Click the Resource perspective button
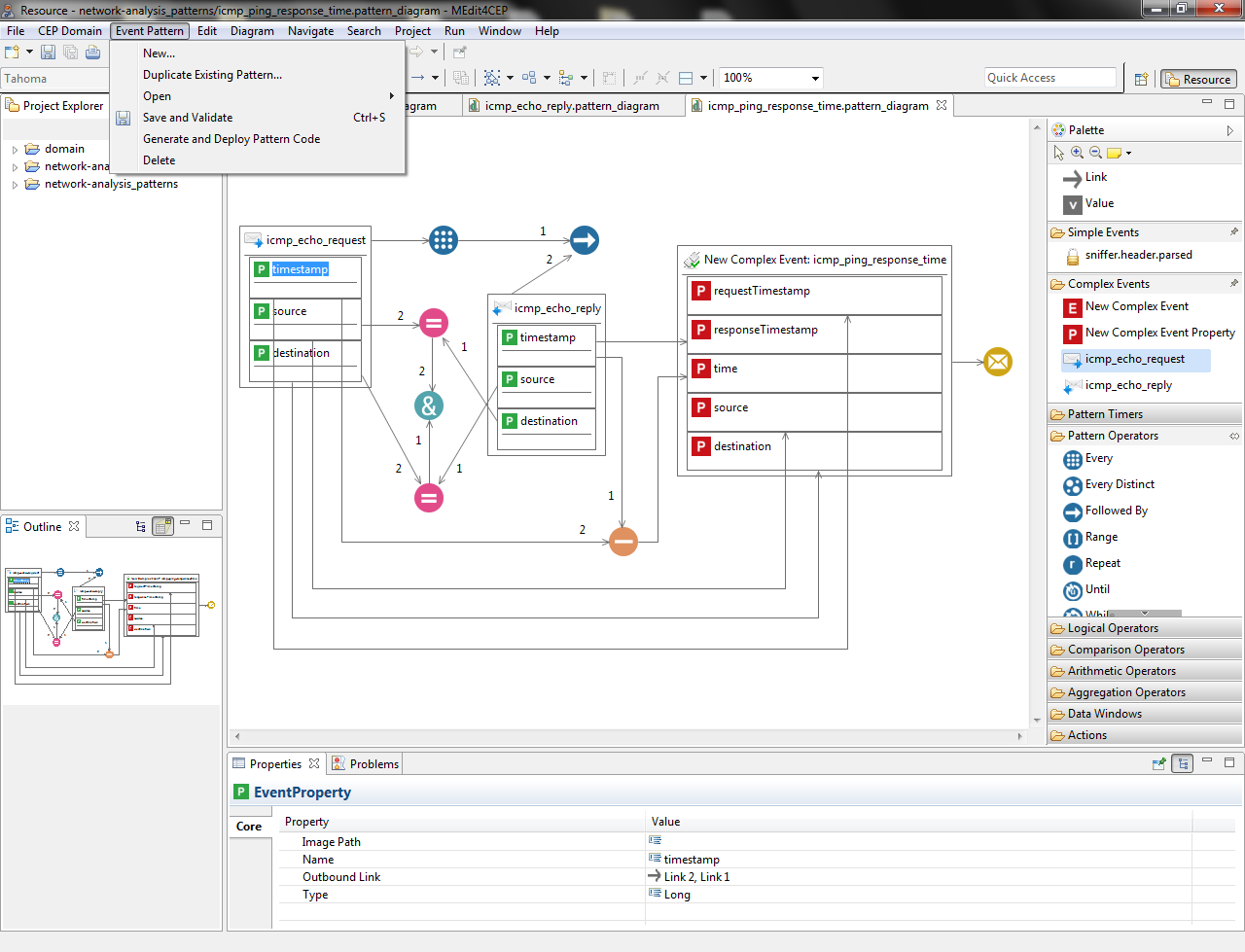1245x952 pixels. click(1198, 80)
